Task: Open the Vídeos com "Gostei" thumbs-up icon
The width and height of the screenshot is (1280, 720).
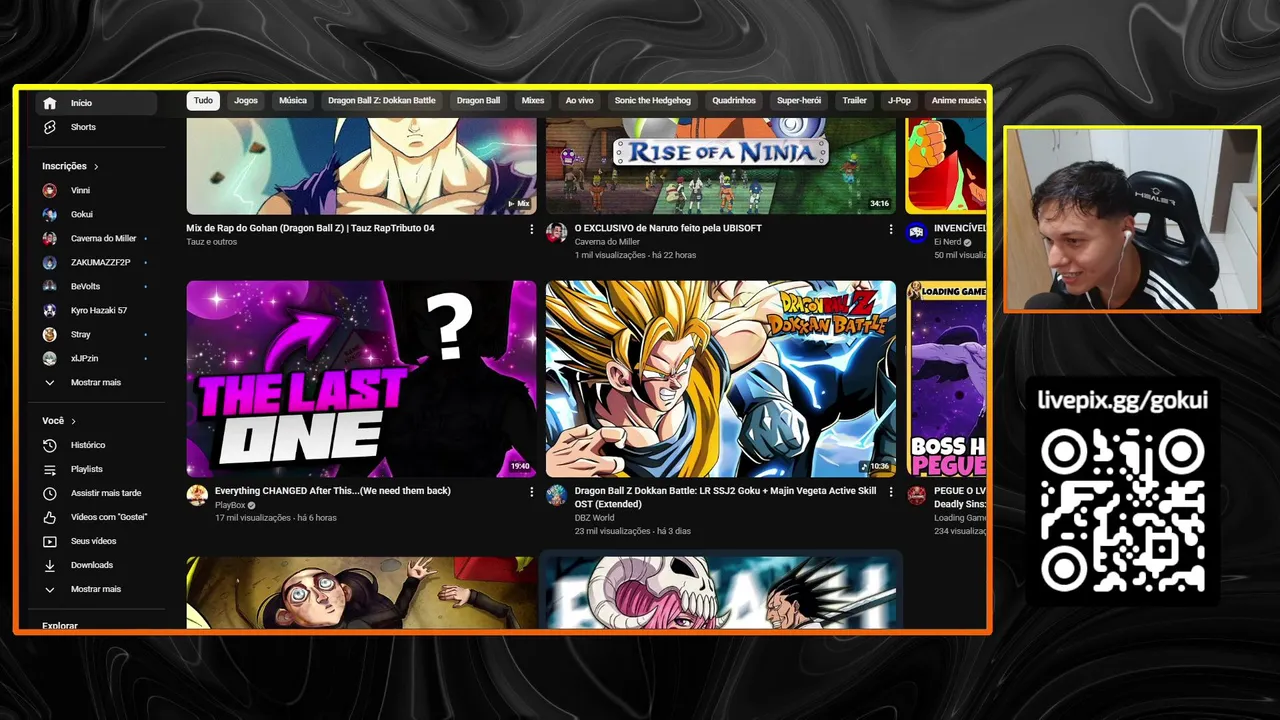Action: 50,517
